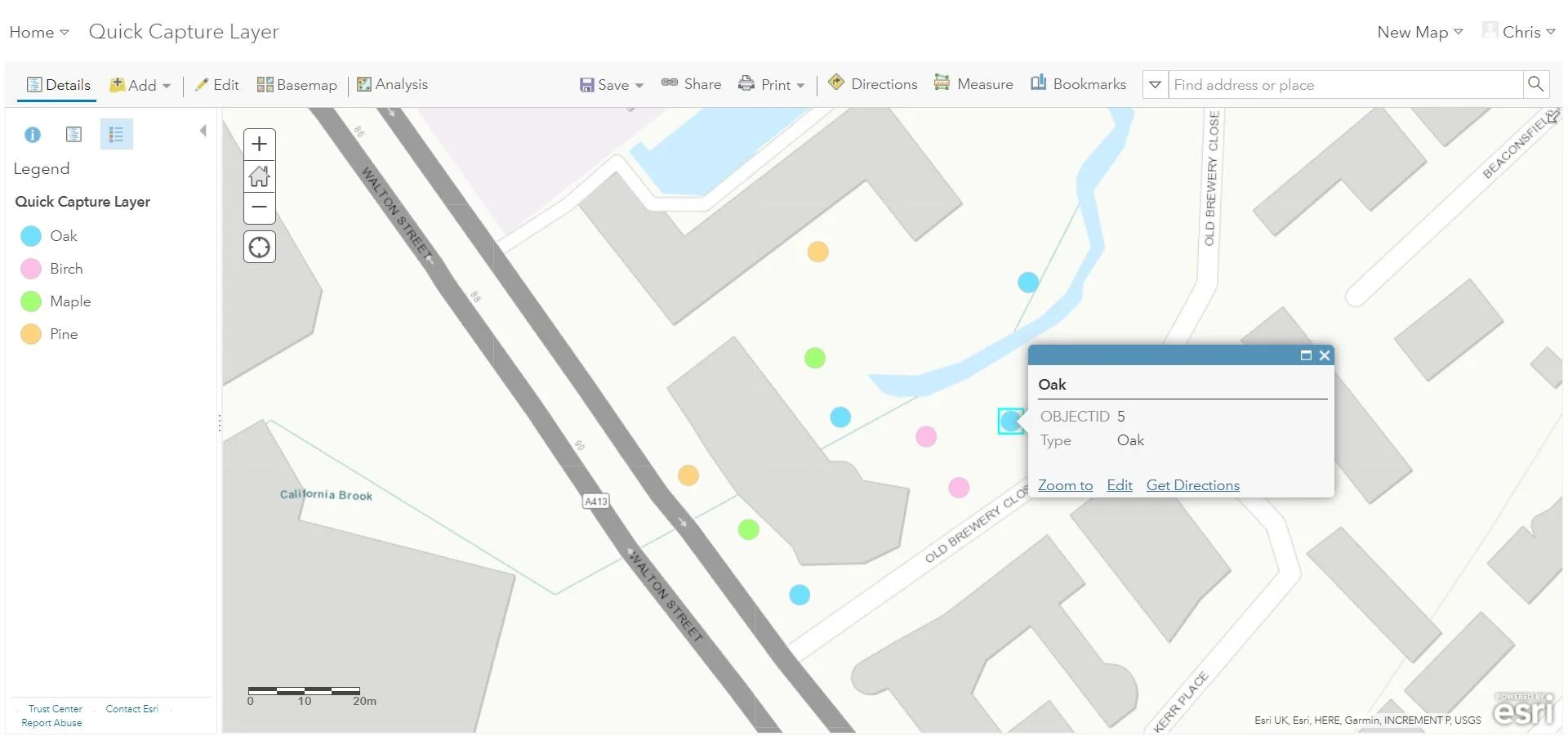Viewport: 1568px width, 736px height.
Task: Click the Bookmarks book icon
Action: click(x=1038, y=83)
